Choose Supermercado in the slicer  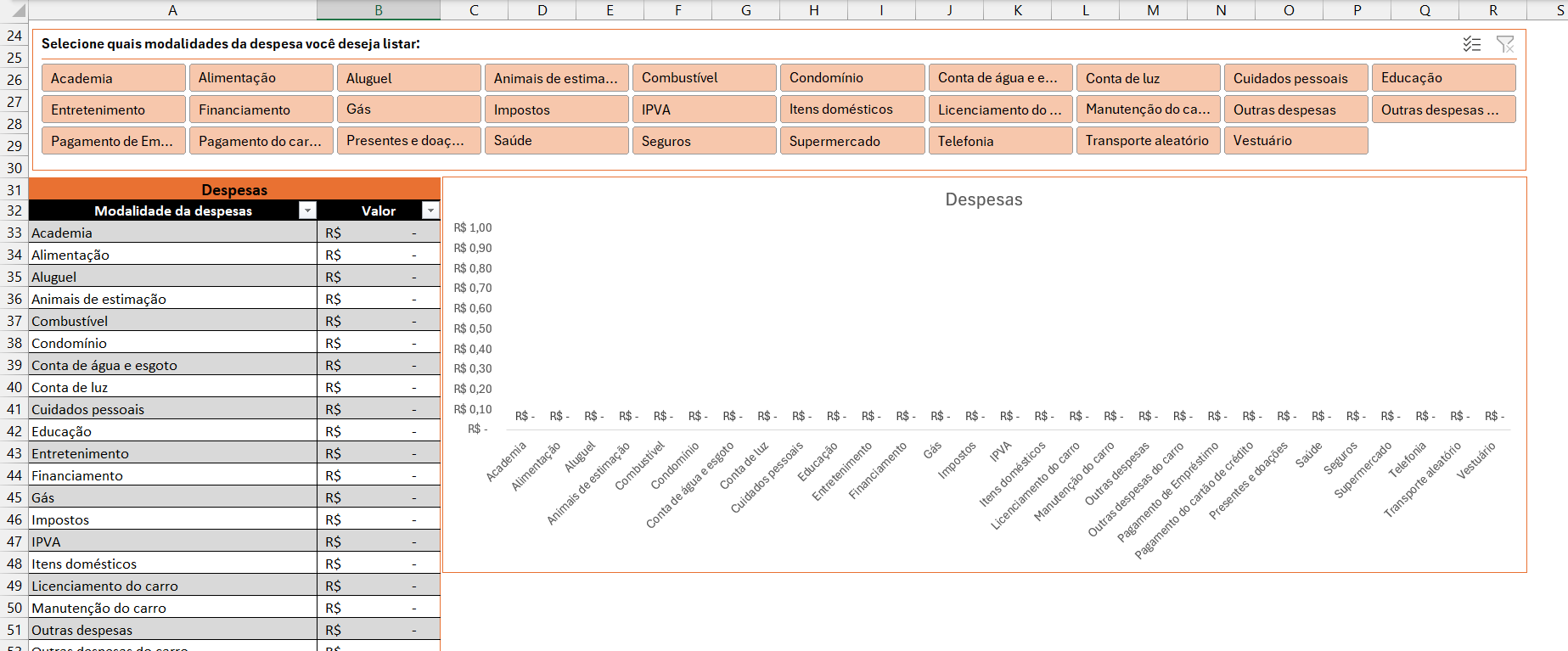tap(852, 141)
